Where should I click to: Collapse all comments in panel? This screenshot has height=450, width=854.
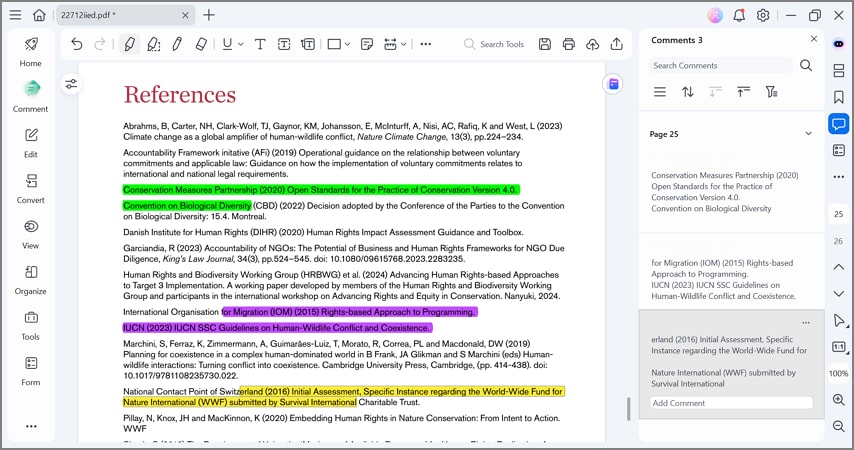point(743,92)
